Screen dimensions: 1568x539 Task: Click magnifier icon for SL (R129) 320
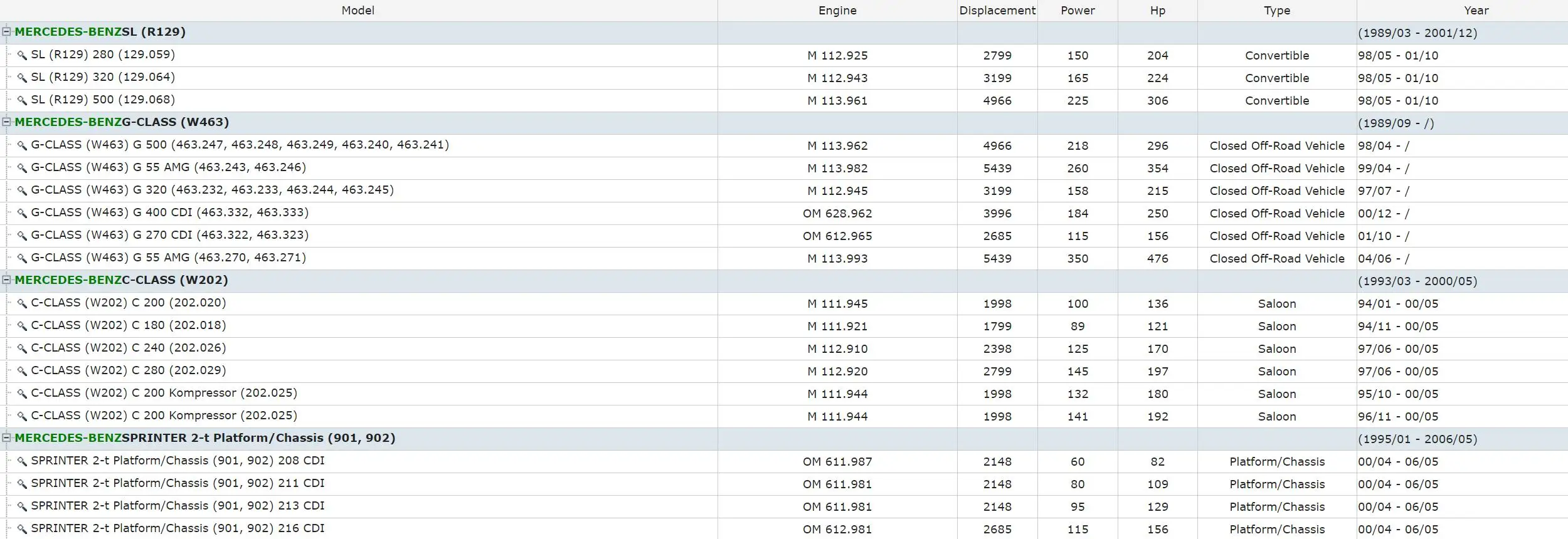[22, 78]
